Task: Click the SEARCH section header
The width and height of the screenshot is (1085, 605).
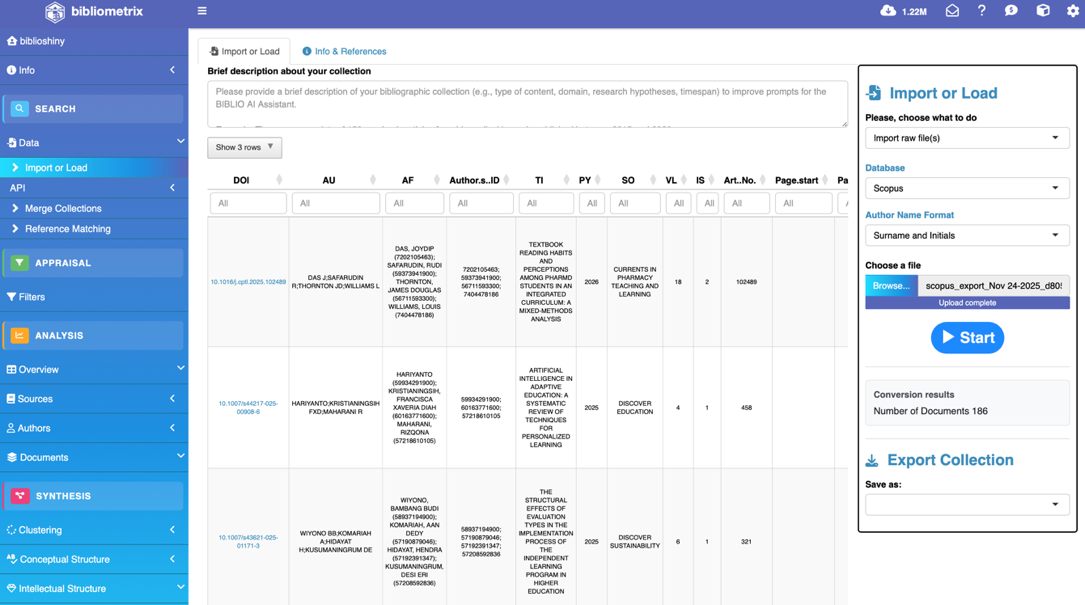Action: (93, 109)
